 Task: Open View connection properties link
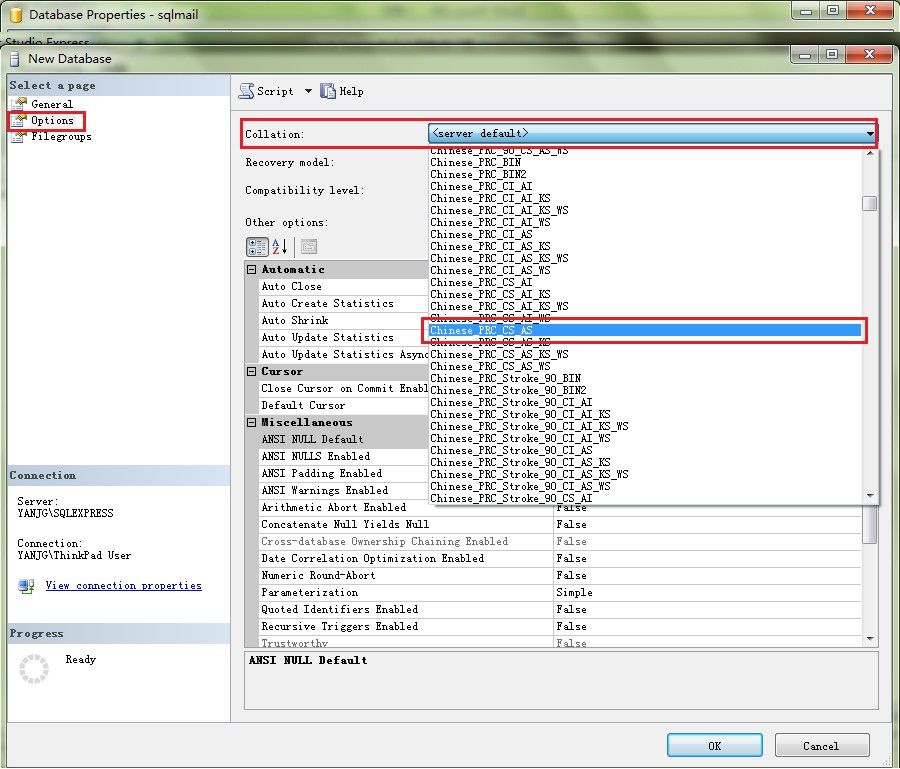point(123,585)
